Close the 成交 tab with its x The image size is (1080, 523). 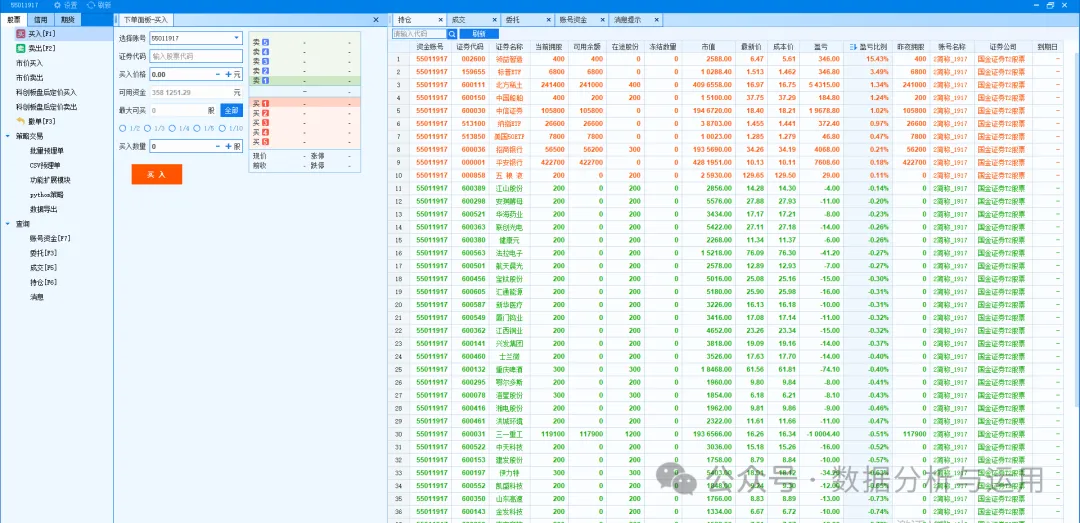(x=495, y=20)
